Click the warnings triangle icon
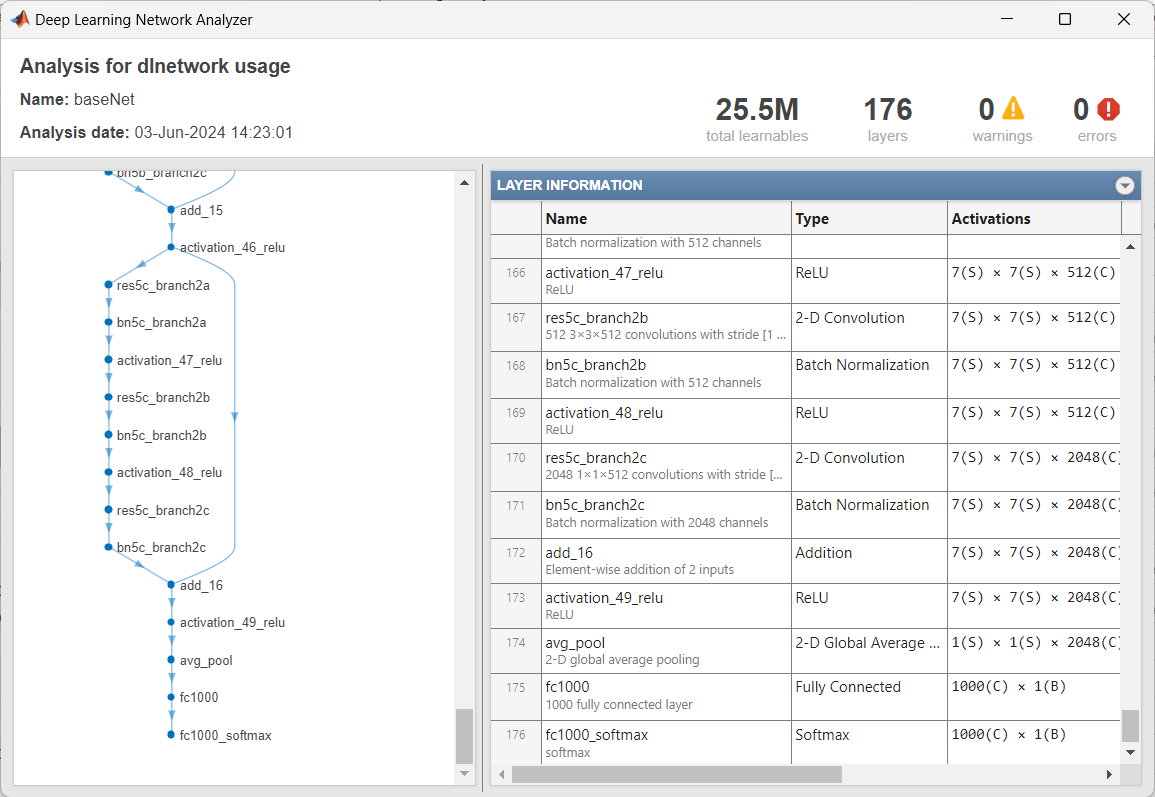 pyautogui.click(x=1014, y=108)
